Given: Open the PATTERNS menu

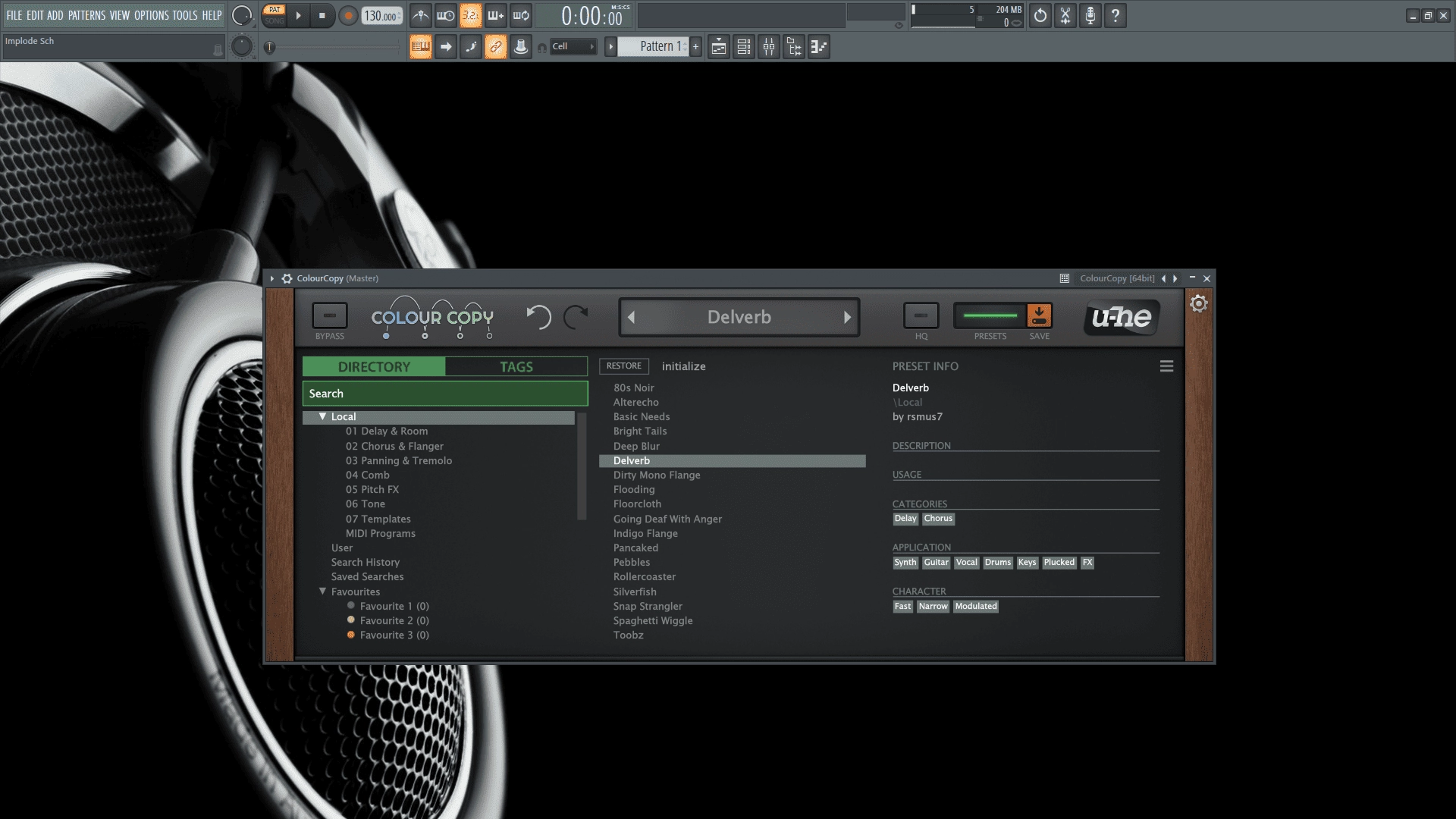Looking at the screenshot, I should click(x=86, y=15).
